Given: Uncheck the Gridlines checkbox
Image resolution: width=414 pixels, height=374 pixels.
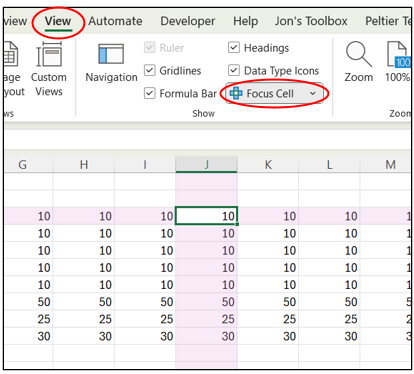Looking at the screenshot, I should [x=150, y=70].
